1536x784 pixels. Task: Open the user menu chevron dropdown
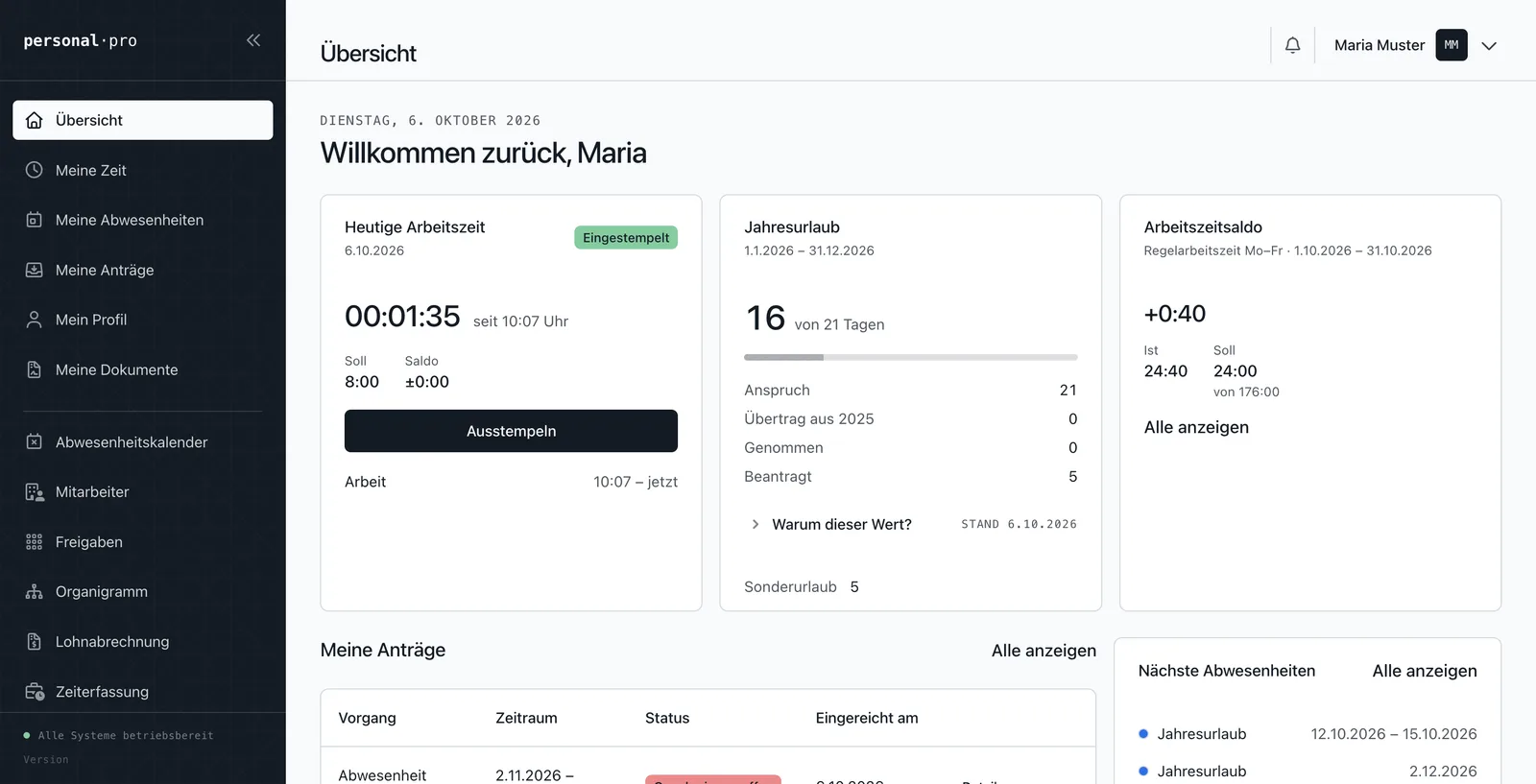click(1489, 46)
